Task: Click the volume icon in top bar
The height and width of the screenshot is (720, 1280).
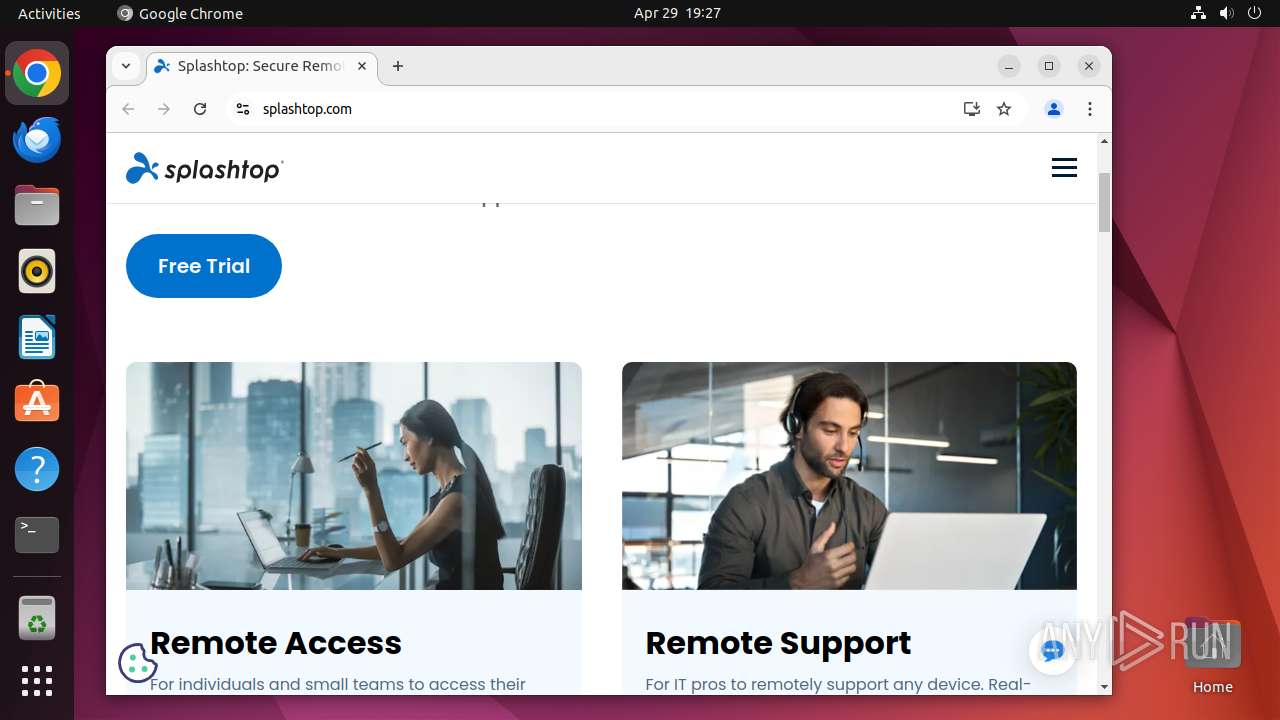Action: click(1227, 13)
